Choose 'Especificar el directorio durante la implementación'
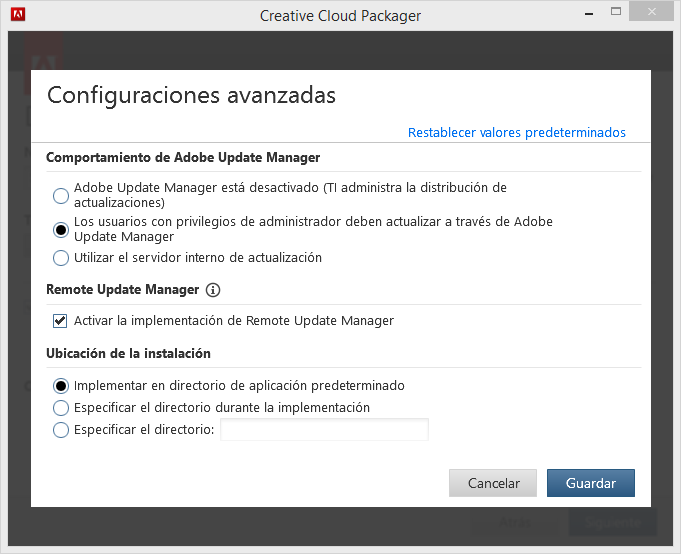The image size is (681, 554). pos(61,408)
